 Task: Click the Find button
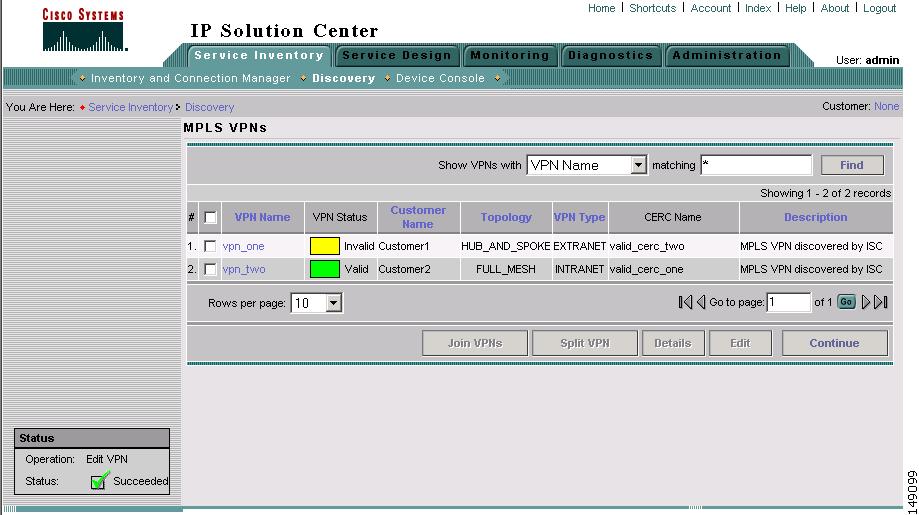[852, 165]
